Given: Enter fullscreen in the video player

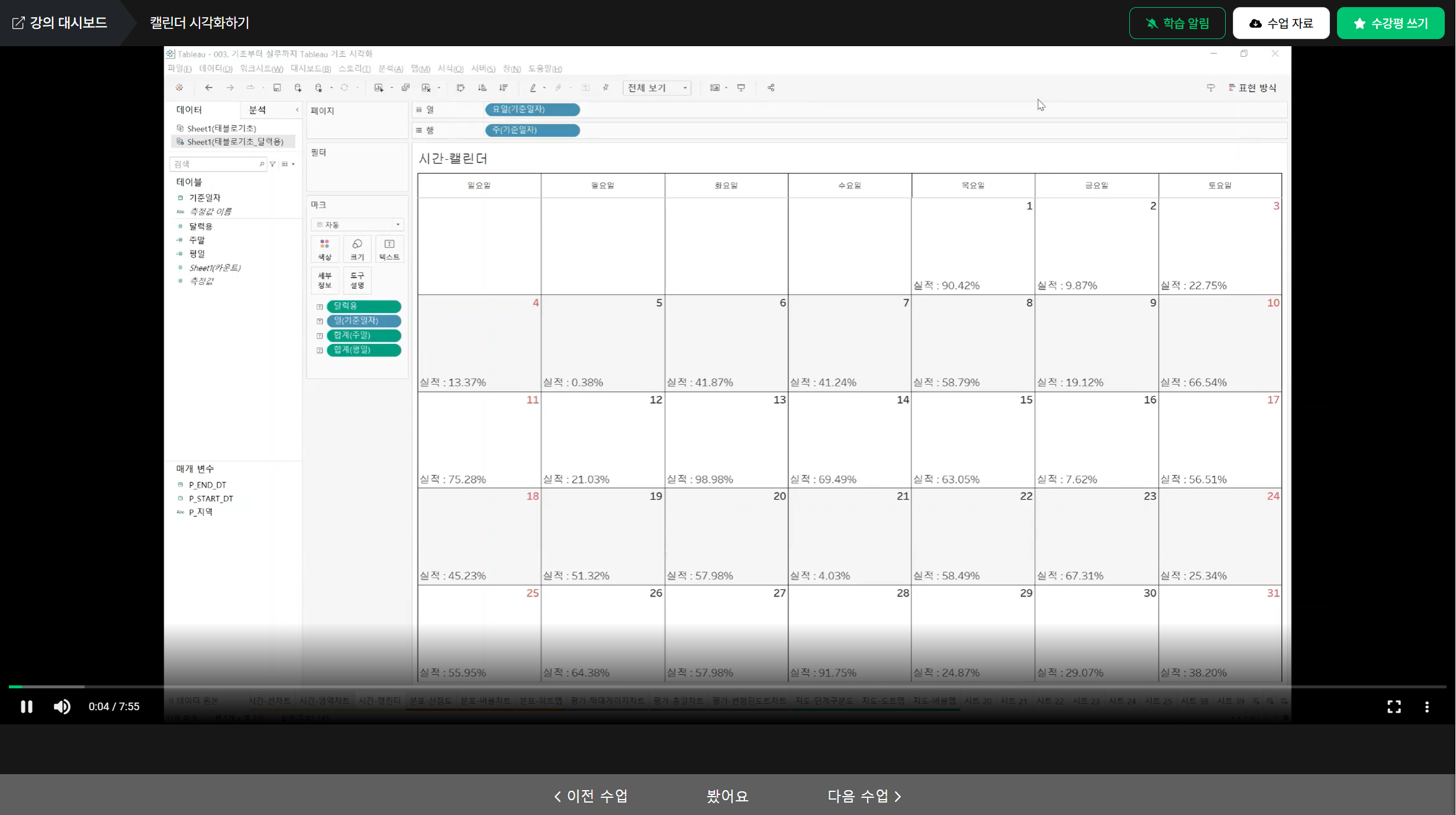Looking at the screenshot, I should 1394,707.
